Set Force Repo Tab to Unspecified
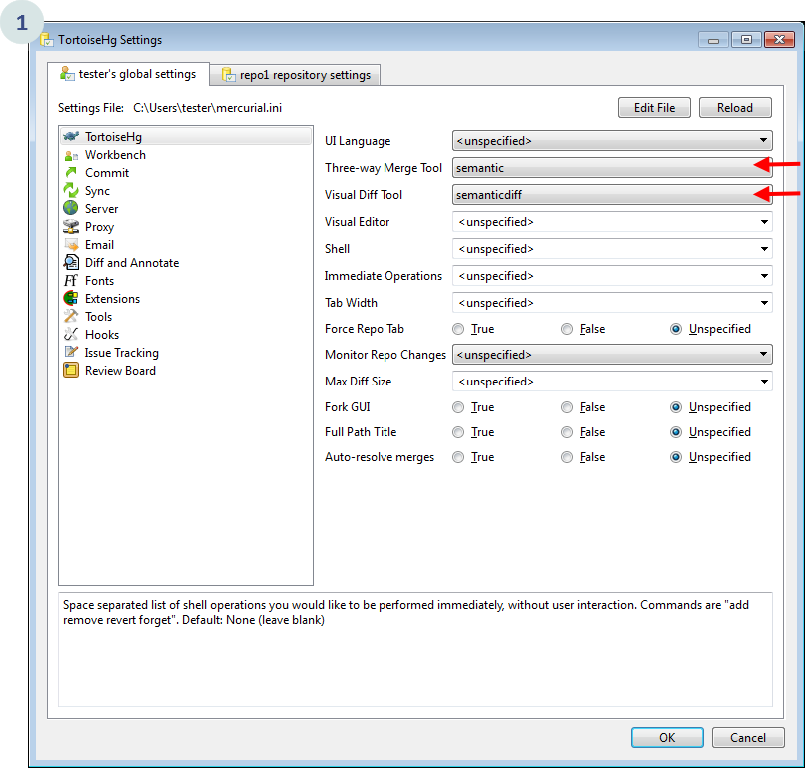Image resolution: width=807 pixels, height=770 pixels. [676, 329]
